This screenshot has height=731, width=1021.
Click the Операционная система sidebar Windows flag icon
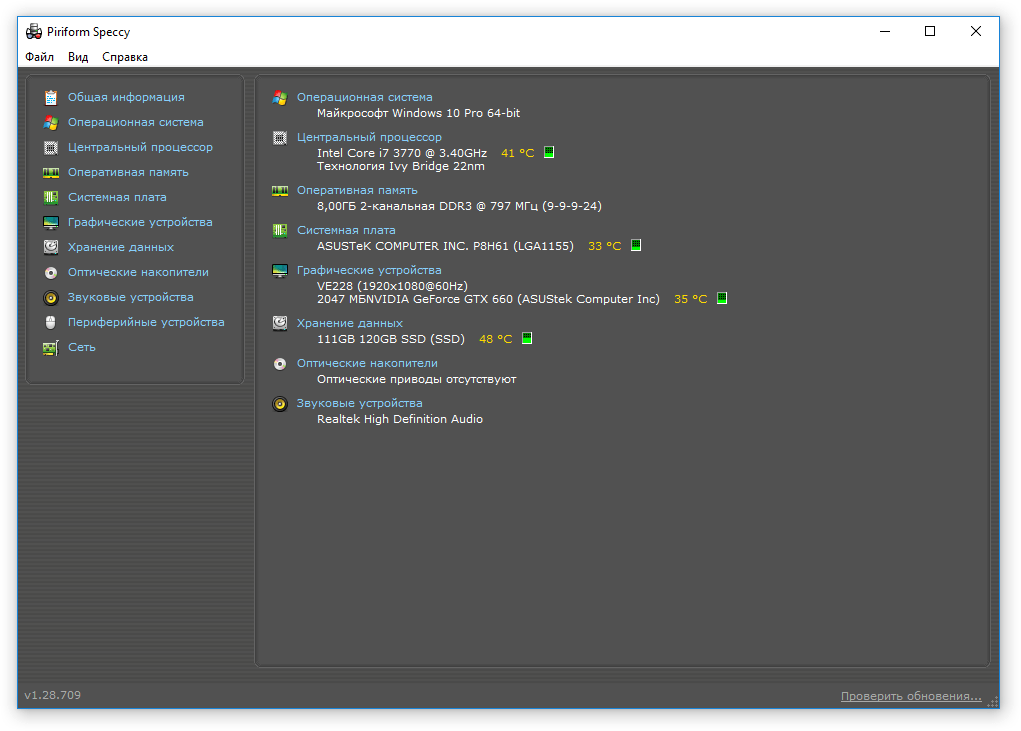pos(51,122)
